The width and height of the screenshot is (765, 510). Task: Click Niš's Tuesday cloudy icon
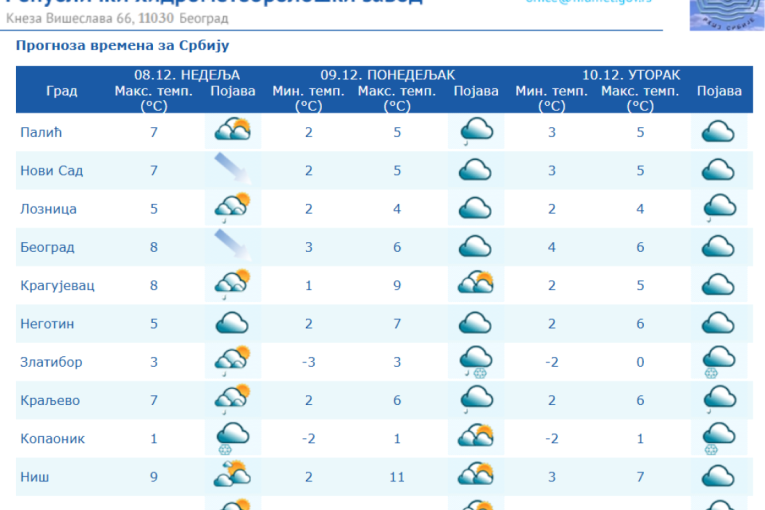tap(718, 476)
